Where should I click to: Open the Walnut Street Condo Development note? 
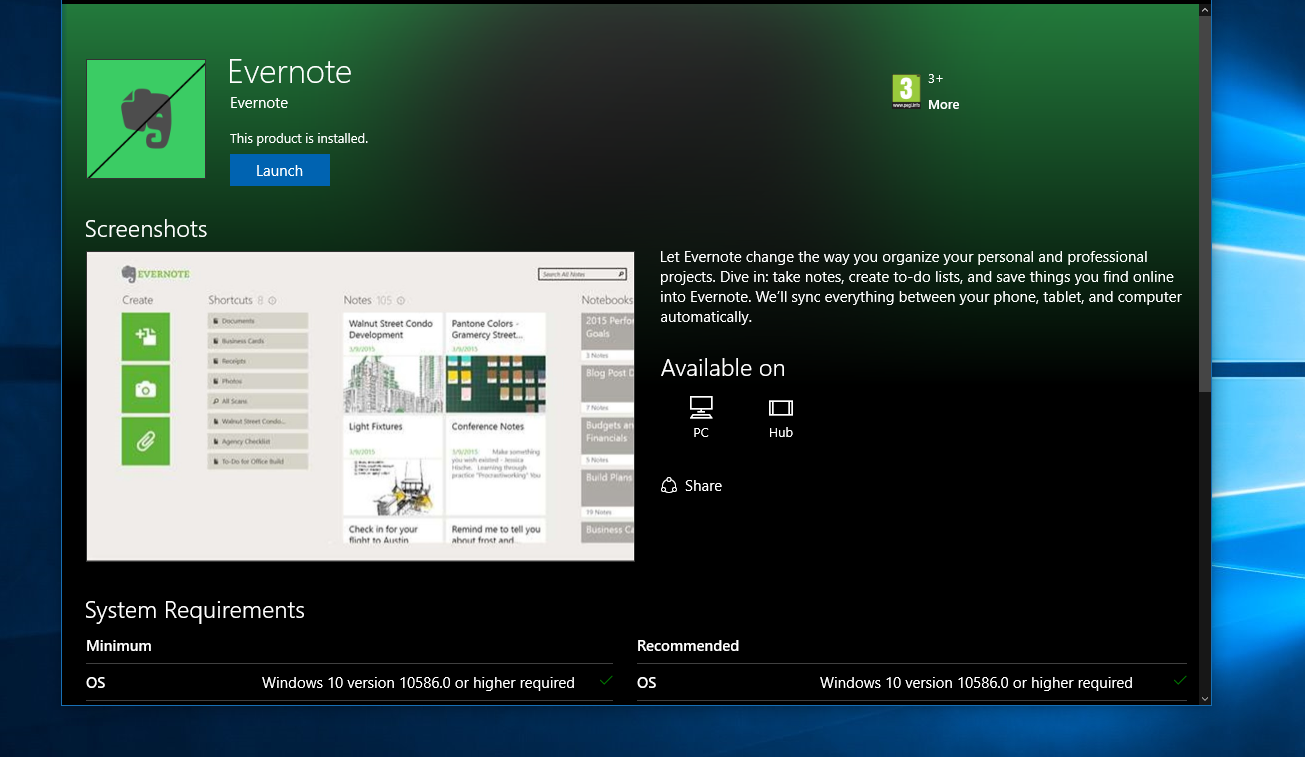[390, 329]
